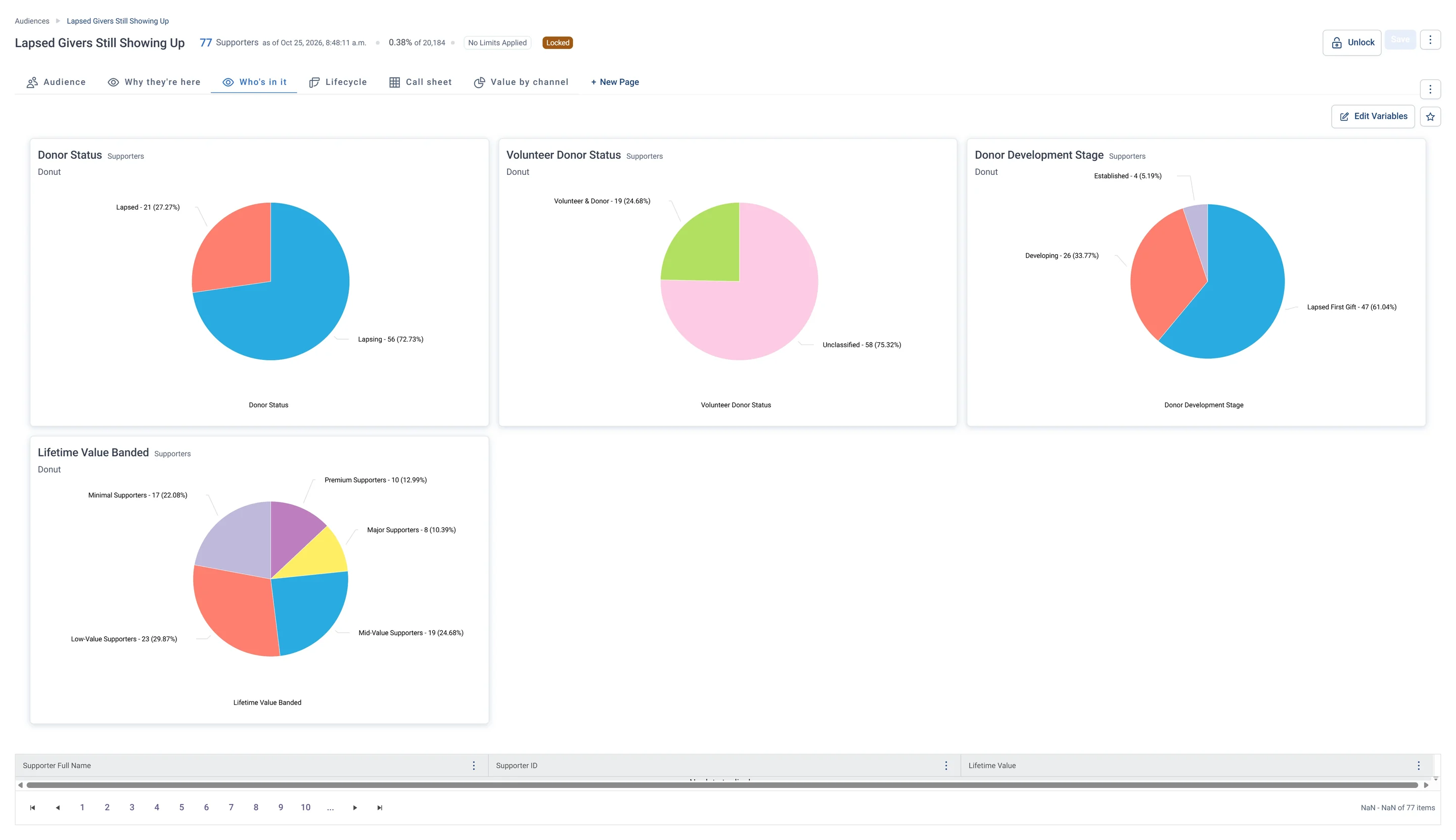Click the star favorite icon
The image size is (1456, 840).
click(x=1429, y=117)
